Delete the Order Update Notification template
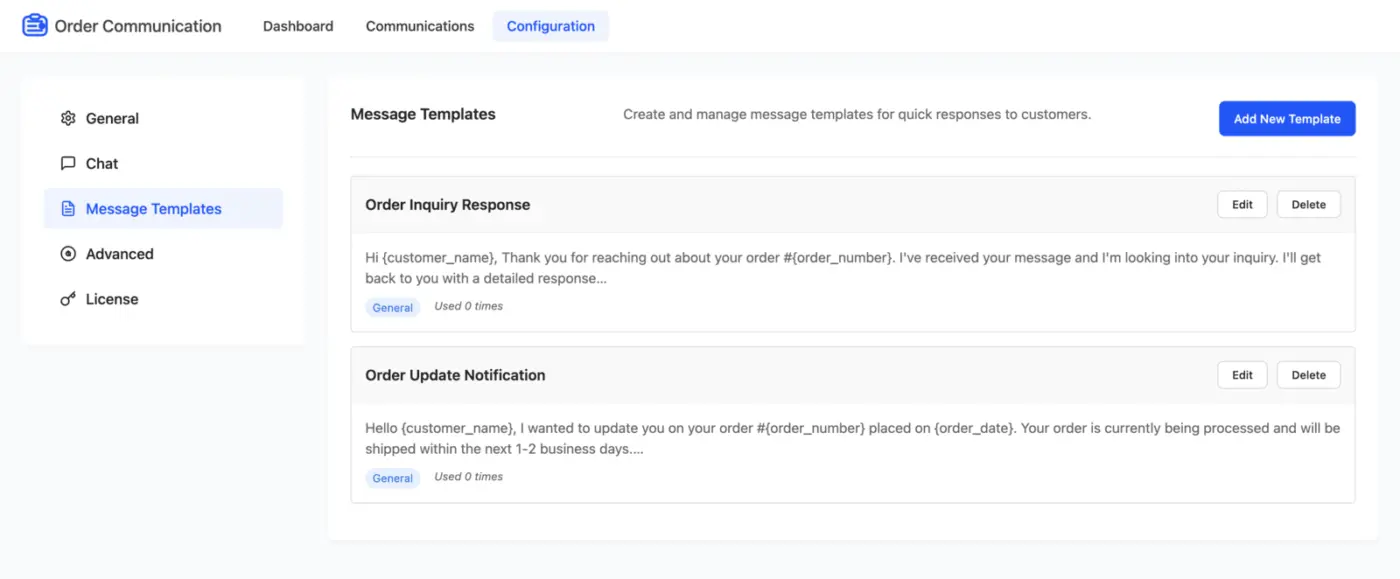The image size is (1400, 579). tap(1308, 374)
